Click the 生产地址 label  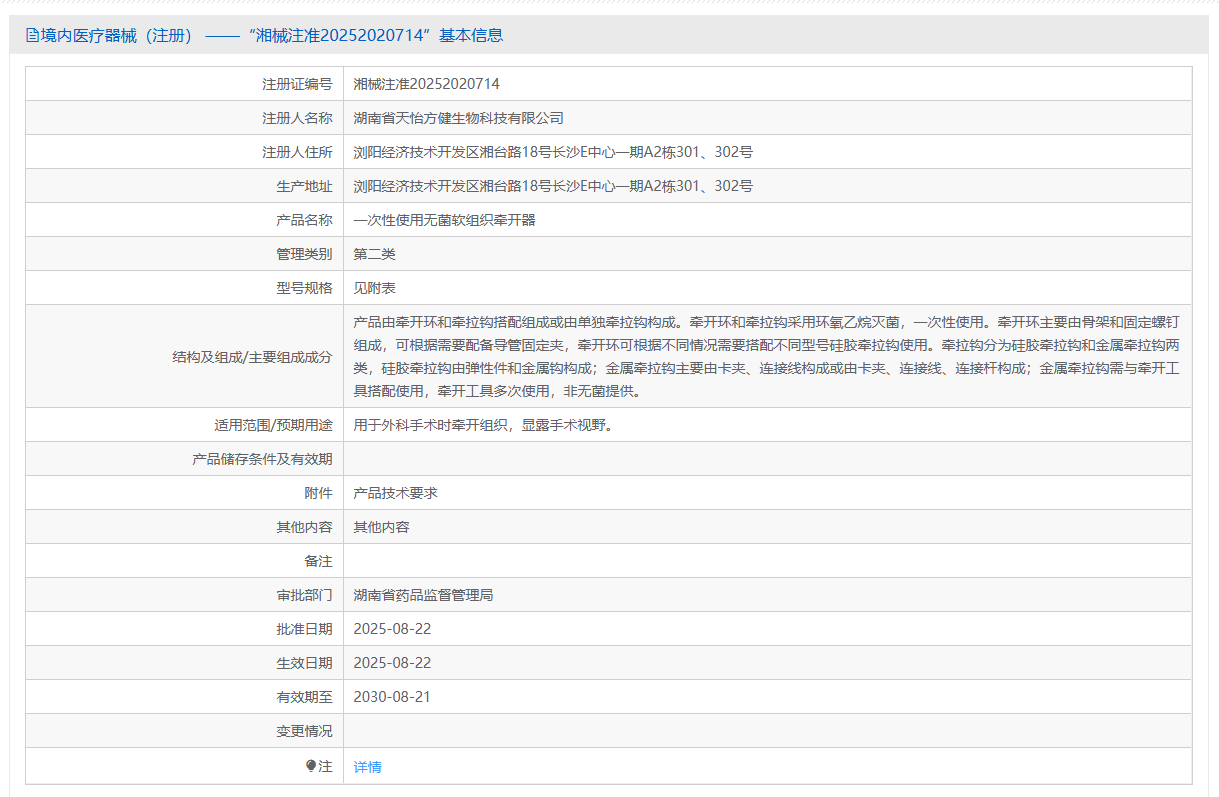point(304,186)
